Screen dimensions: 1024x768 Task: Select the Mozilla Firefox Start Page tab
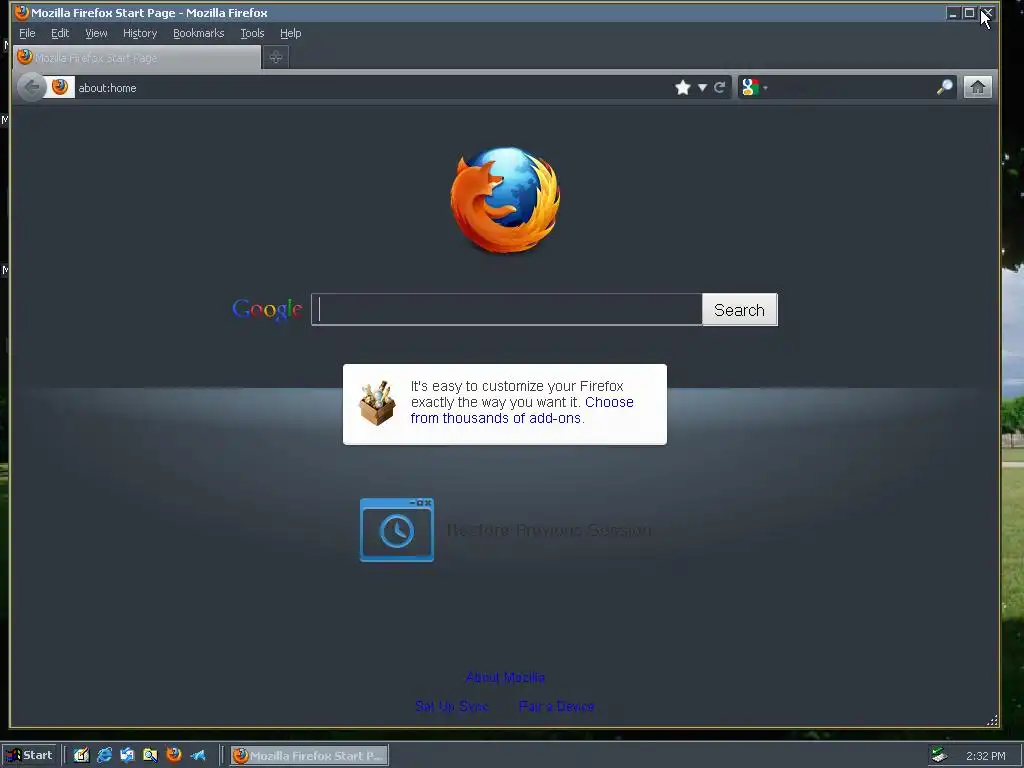(x=137, y=57)
